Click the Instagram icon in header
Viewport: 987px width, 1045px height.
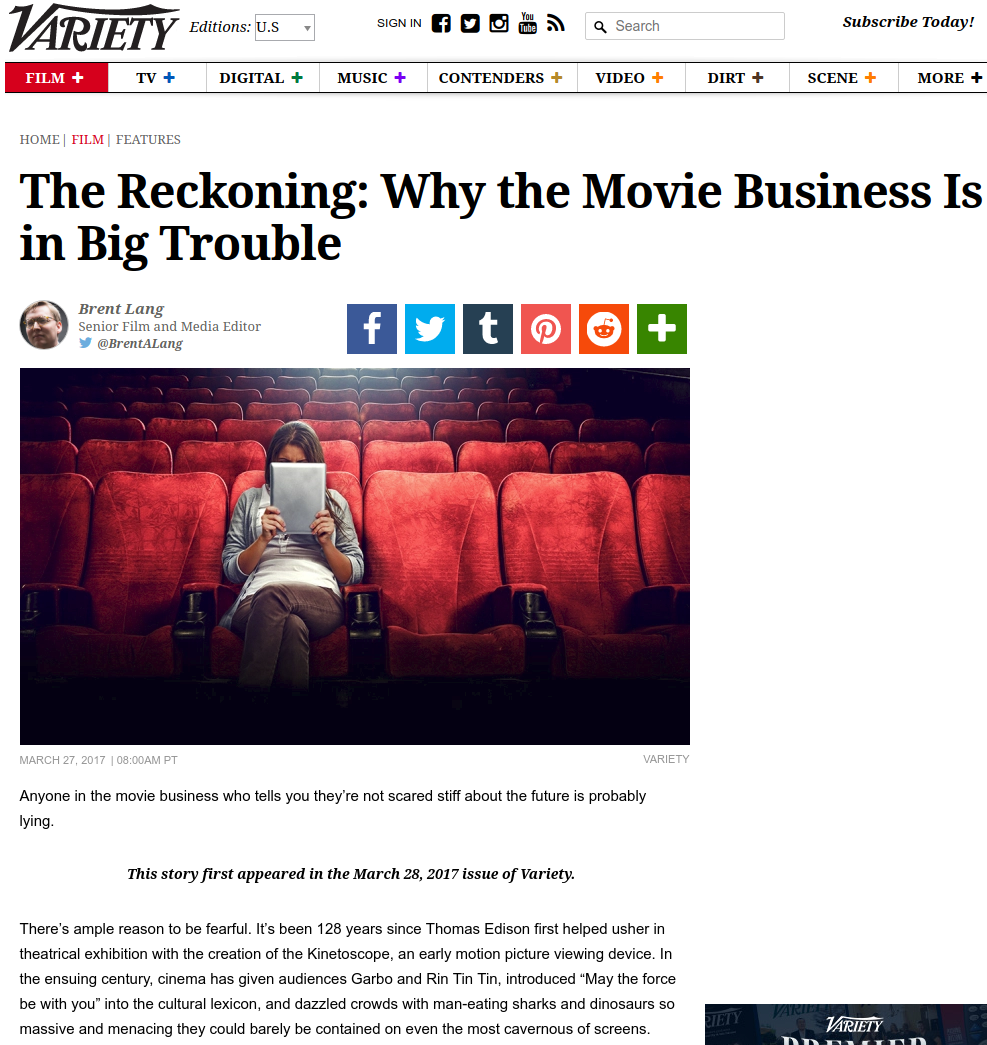tap(498, 23)
